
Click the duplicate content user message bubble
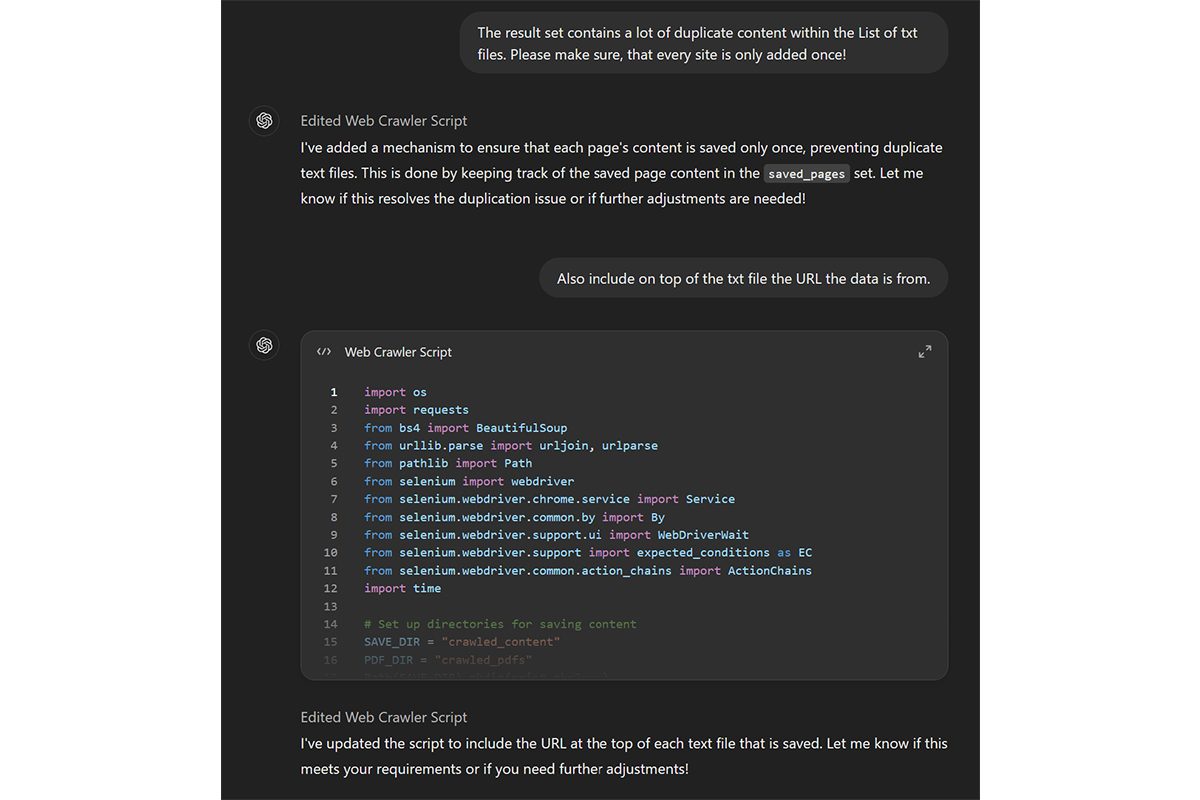(x=703, y=42)
